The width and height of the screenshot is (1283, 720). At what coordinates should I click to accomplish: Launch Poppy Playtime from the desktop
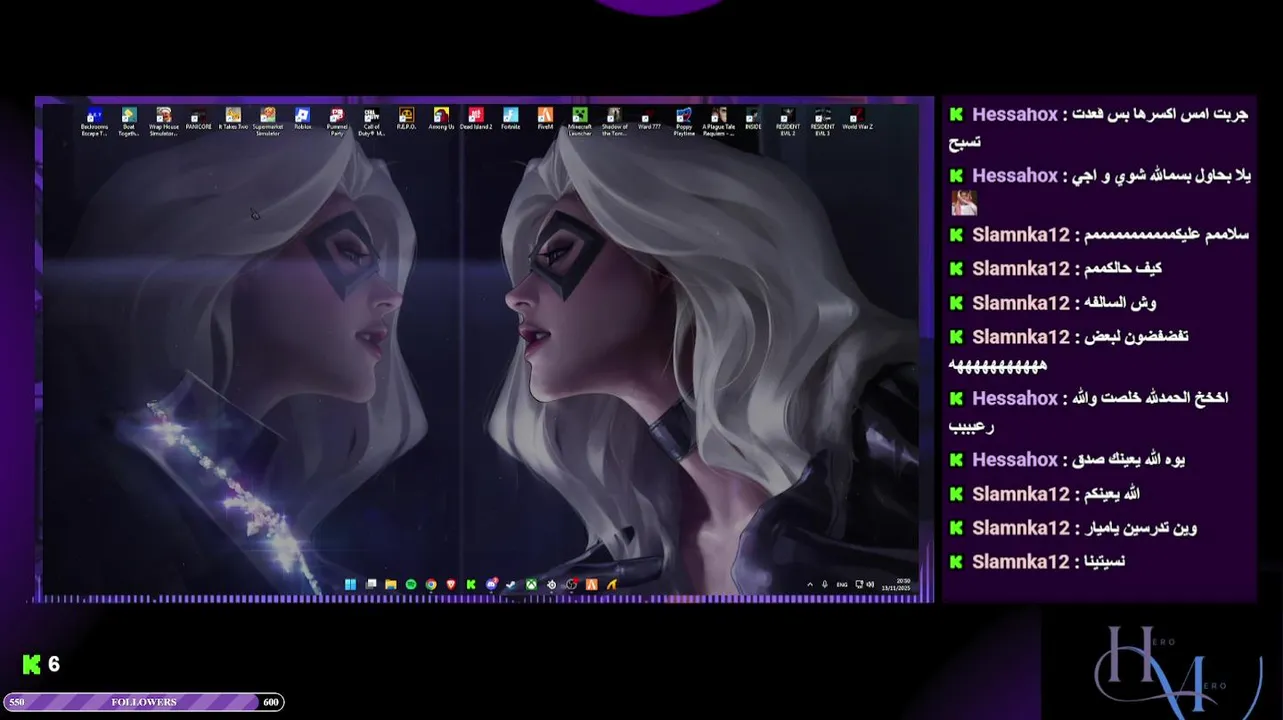684,121
